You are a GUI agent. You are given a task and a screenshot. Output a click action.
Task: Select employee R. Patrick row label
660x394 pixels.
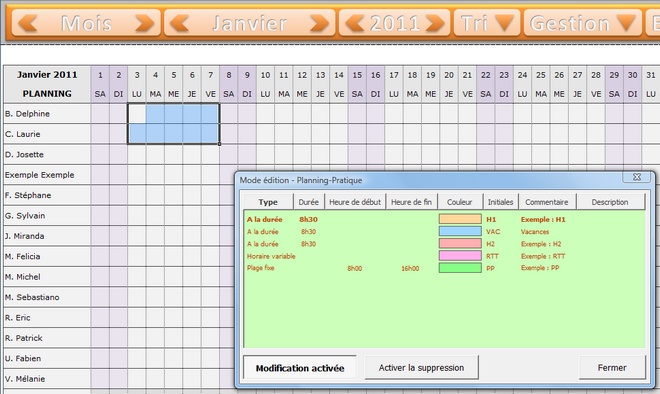[x=47, y=338]
